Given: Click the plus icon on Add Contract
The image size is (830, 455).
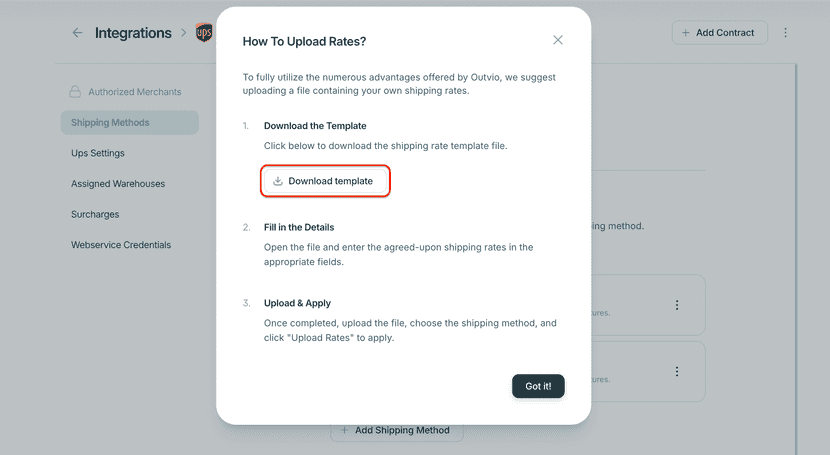Looking at the screenshot, I should [x=685, y=33].
